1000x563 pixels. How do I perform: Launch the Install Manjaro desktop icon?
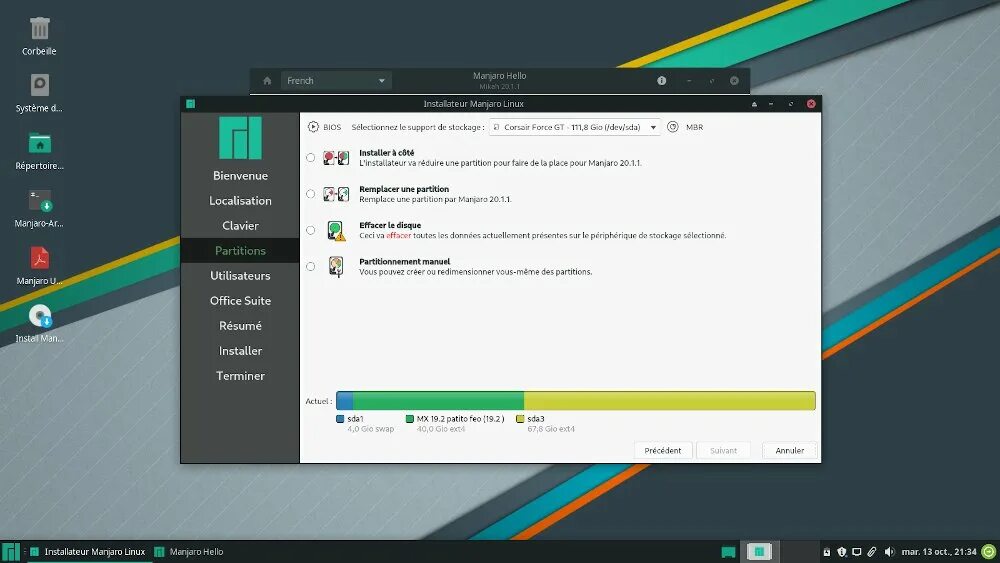click(40, 316)
